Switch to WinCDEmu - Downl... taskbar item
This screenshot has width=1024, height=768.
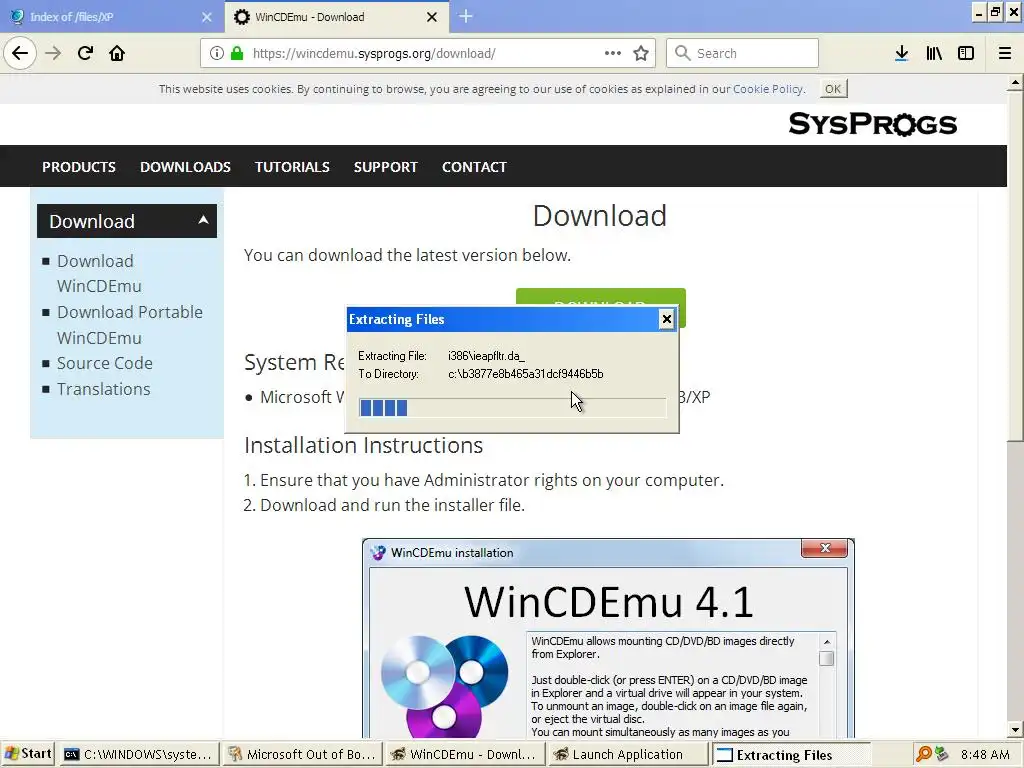pyautogui.click(x=464, y=754)
